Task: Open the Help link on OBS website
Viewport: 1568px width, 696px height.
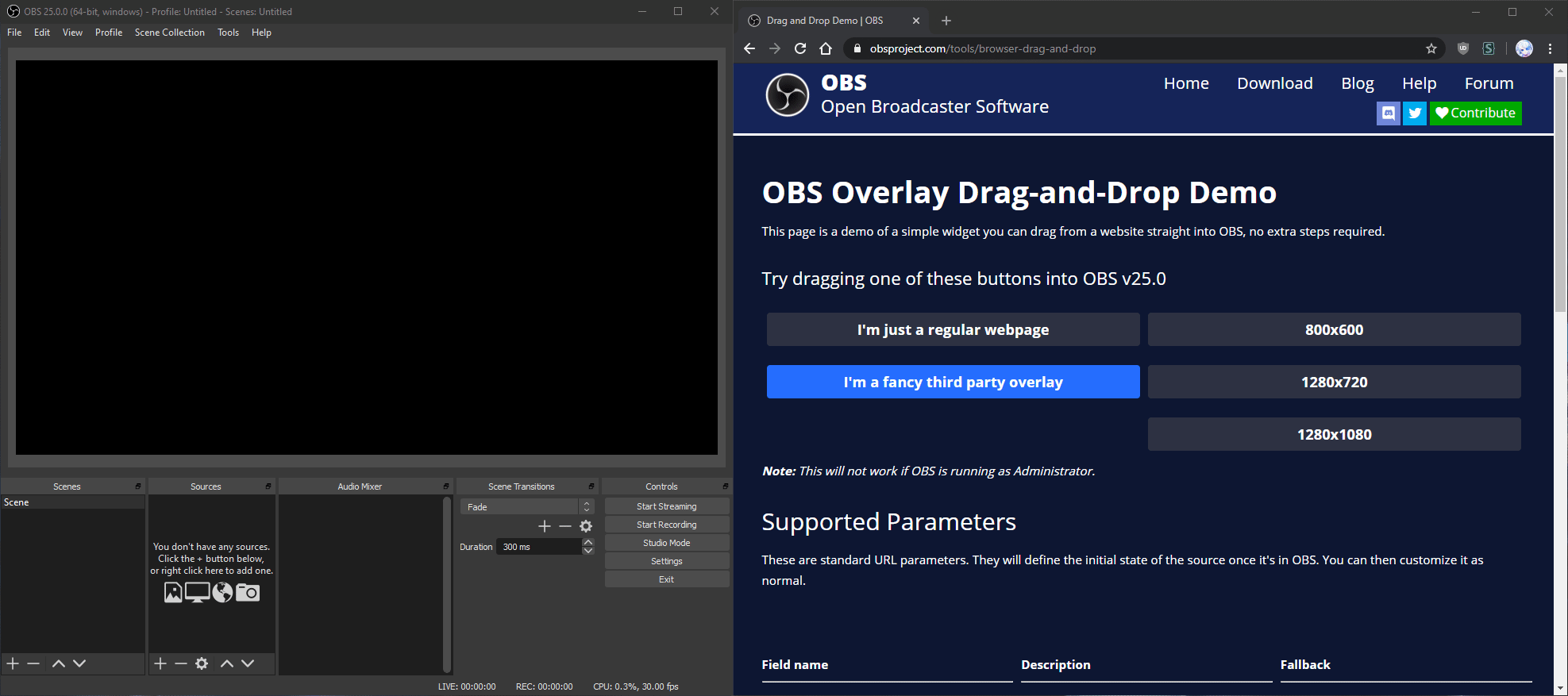Action: (1420, 83)
